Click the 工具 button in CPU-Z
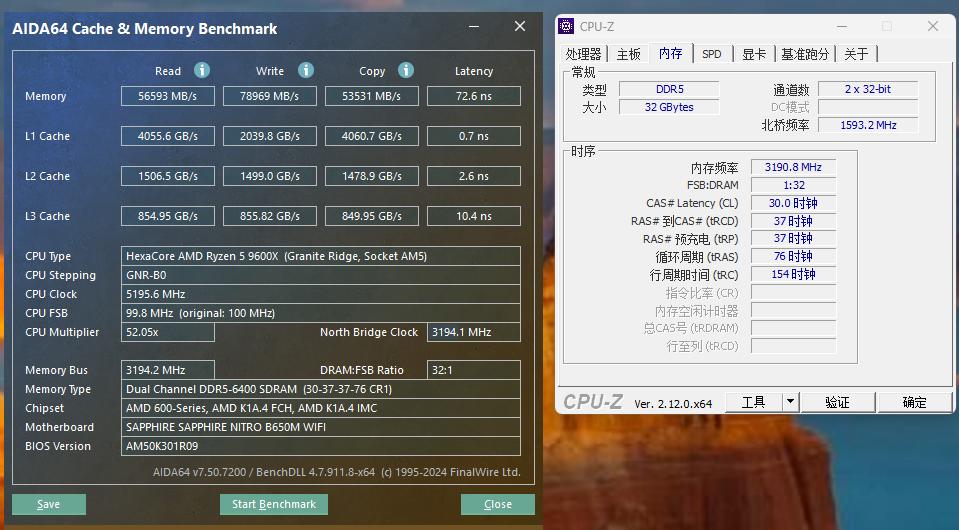The width and height of the screenshot is (959, 530). coord(754,402)
